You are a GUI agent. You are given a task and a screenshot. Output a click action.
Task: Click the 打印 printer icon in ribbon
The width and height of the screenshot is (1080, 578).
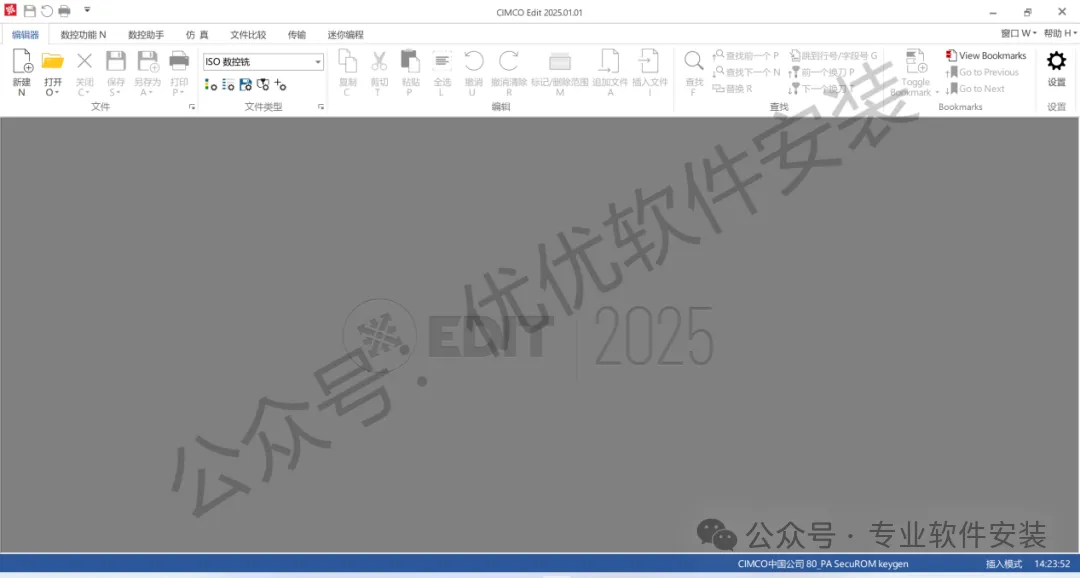(179, 61)
